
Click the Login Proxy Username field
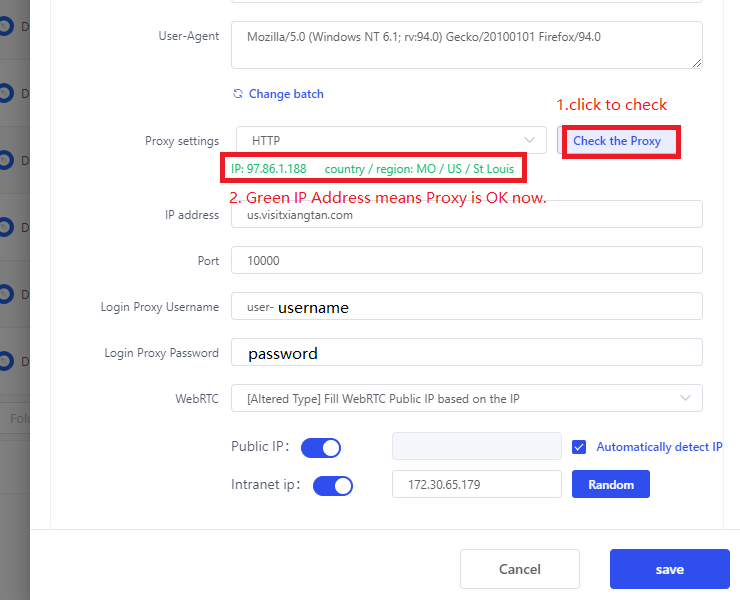[x=467, y=306]
